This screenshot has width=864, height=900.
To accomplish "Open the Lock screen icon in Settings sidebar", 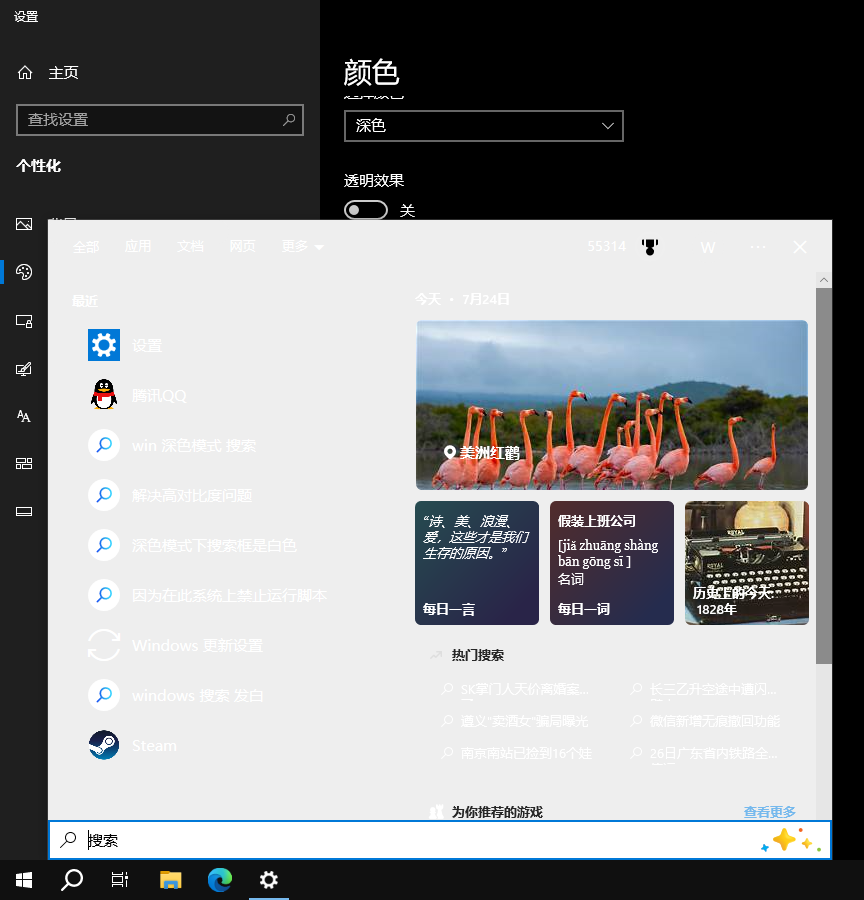I will 24,321.
